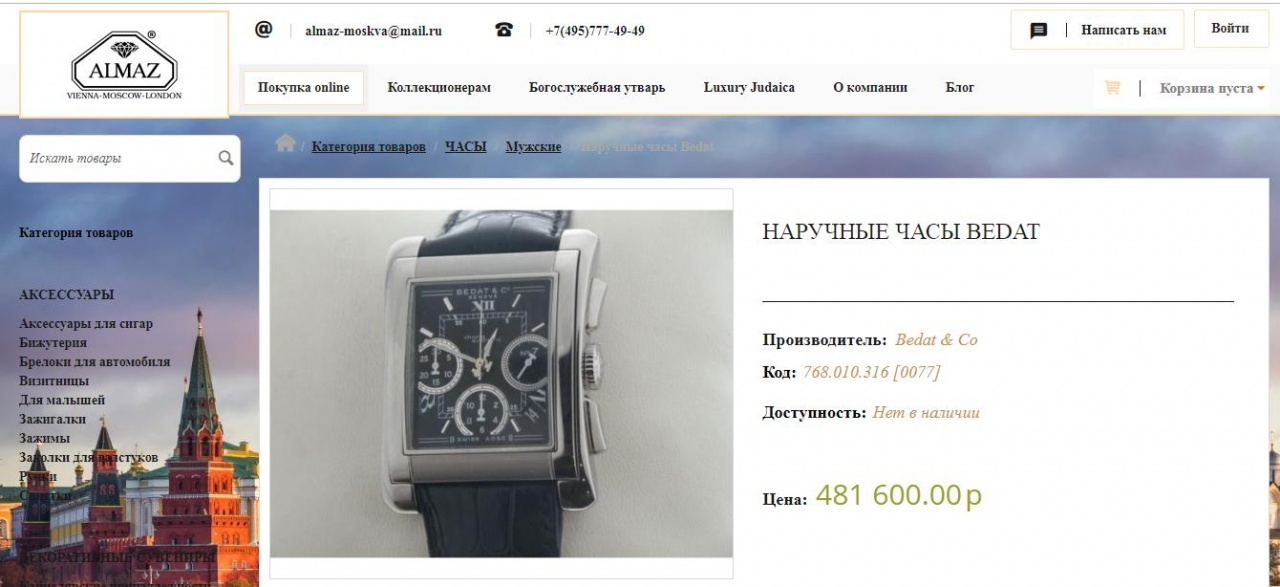Click the ALMAZ diamond logo

(124, 65)
